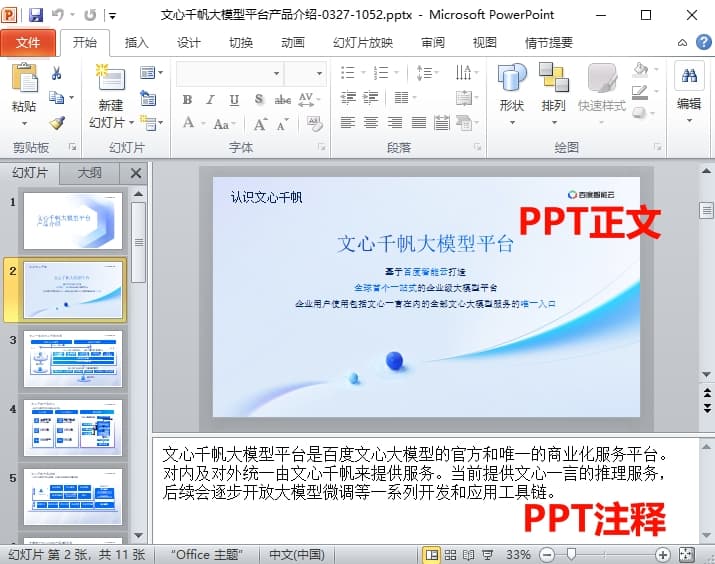
Task: Click inside the speaker notes text area
Action: (x=425, y=491)
